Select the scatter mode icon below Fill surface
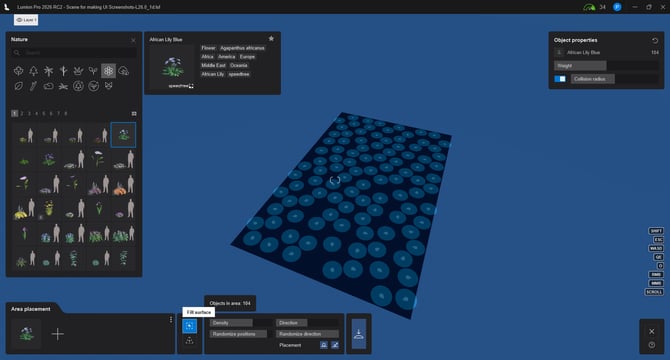Viewport: 670px width, 360px height. 190,341
